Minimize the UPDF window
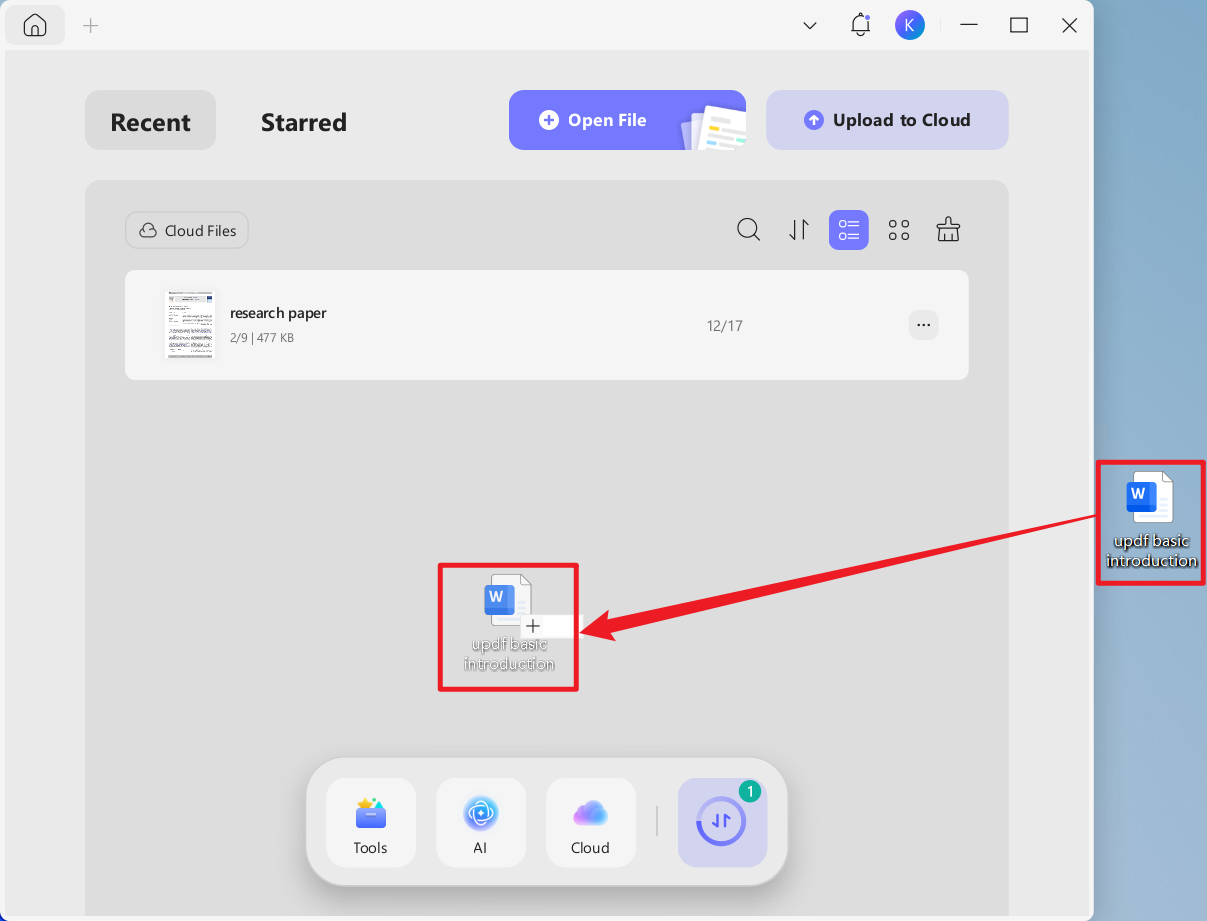 click(968, 26)
